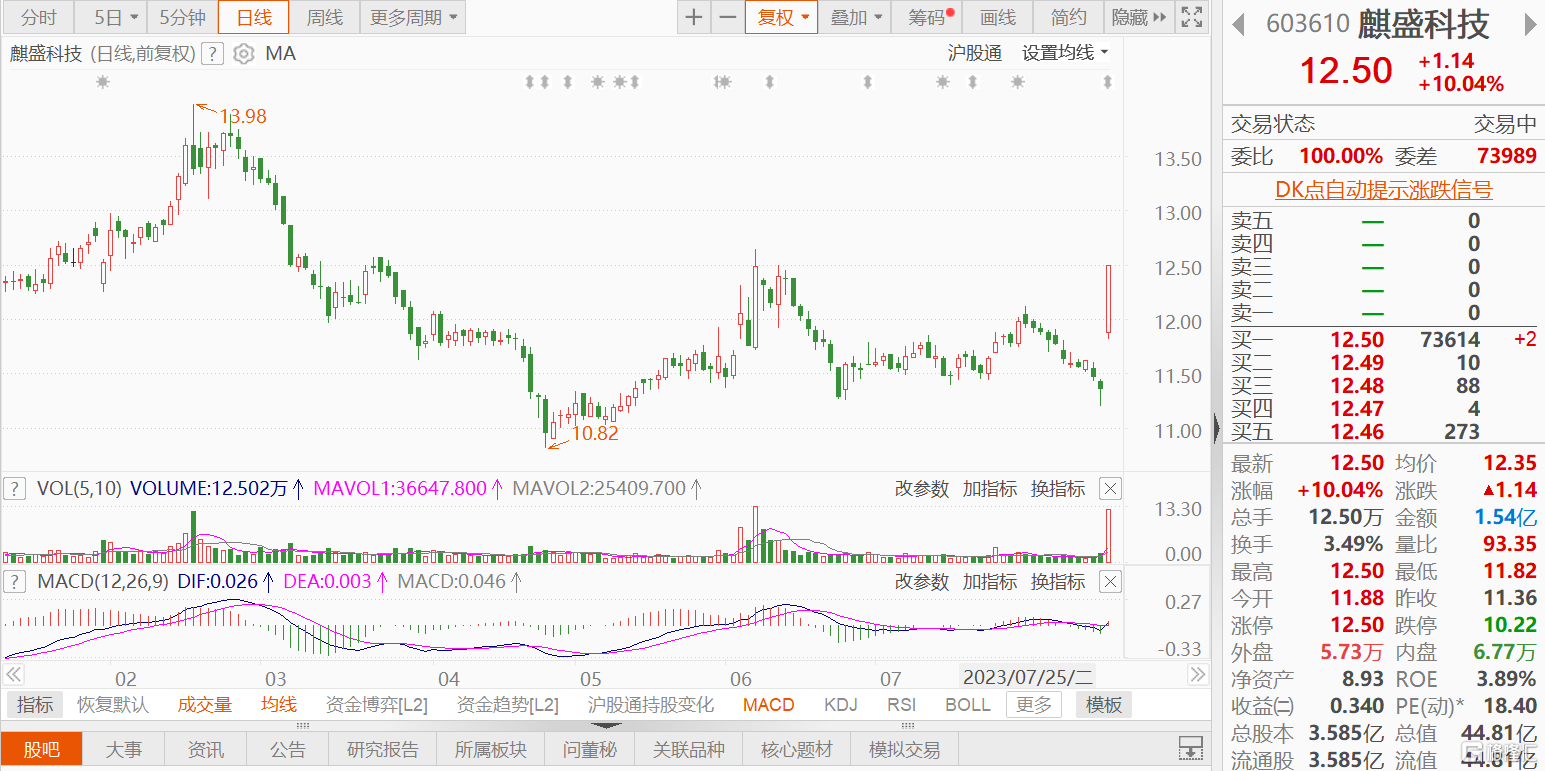Toggle MACD indicator at bottom bar
The image size is (1545, 771).
(x=768, y=705)
